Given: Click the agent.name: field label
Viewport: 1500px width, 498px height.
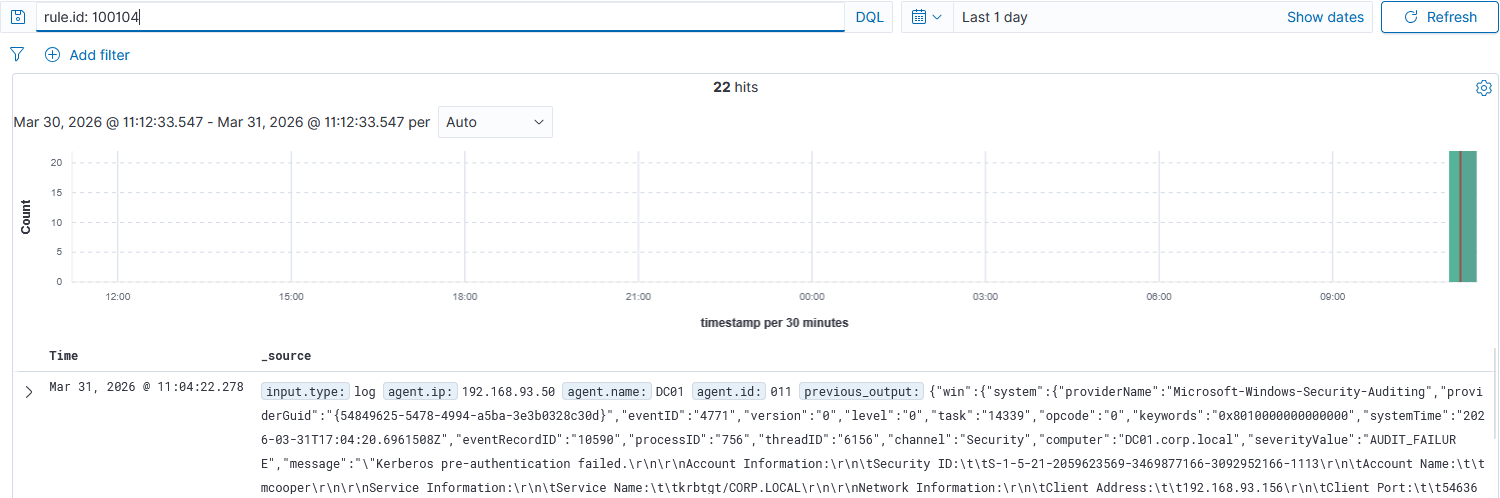Looking at the screenshot, I should click(x=606, y=391).
